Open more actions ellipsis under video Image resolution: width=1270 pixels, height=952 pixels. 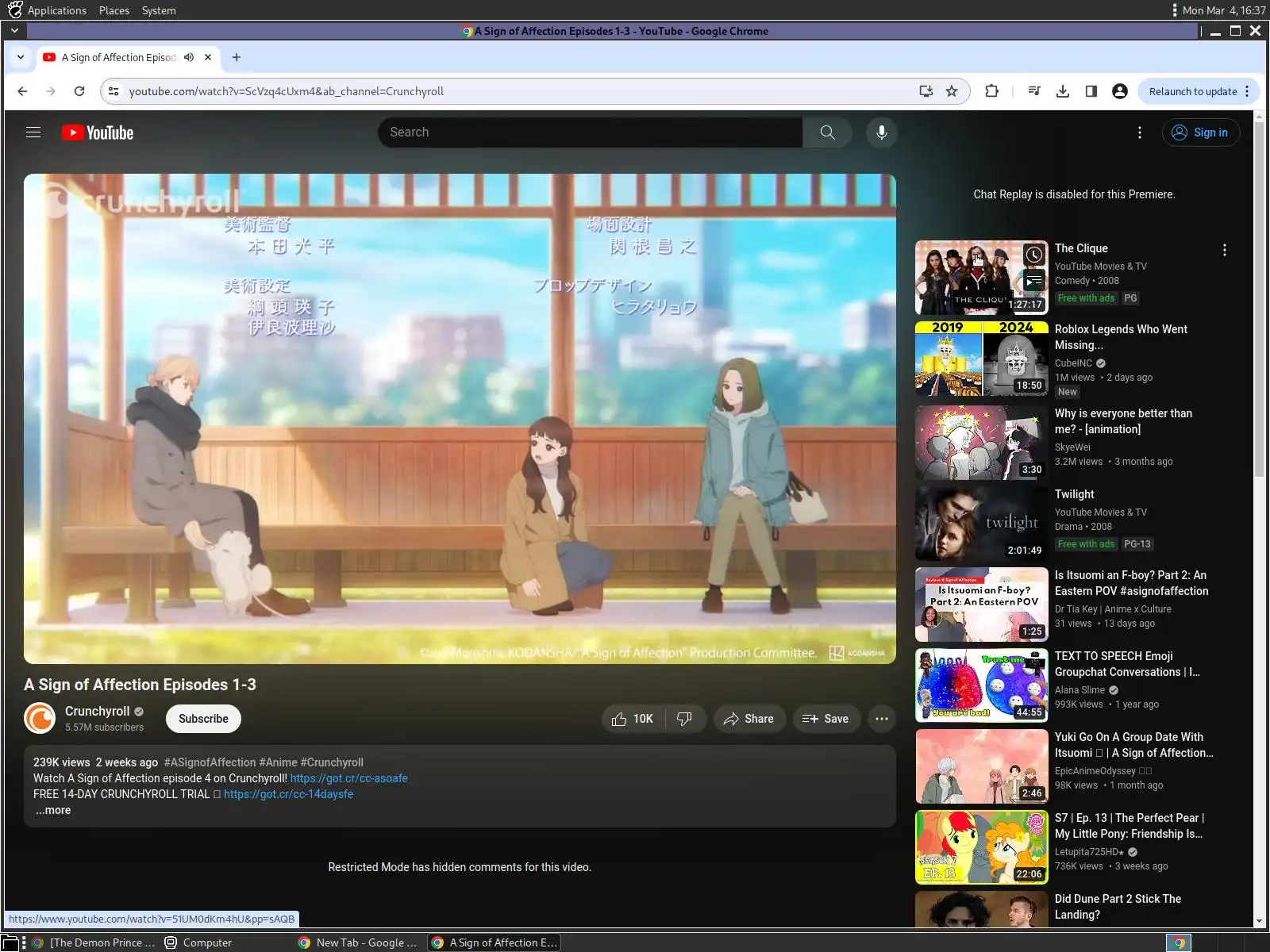click(x=881, y=719)
